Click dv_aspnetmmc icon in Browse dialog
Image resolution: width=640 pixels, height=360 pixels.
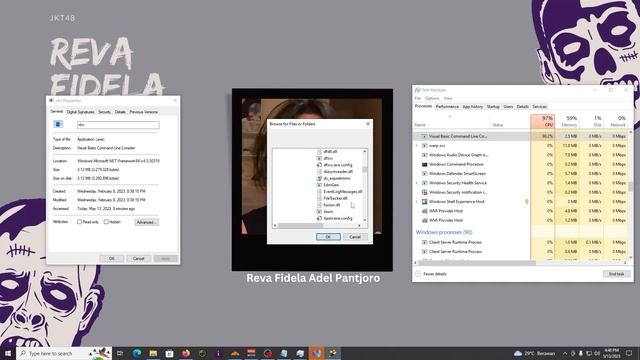click(x=319, y=178)
